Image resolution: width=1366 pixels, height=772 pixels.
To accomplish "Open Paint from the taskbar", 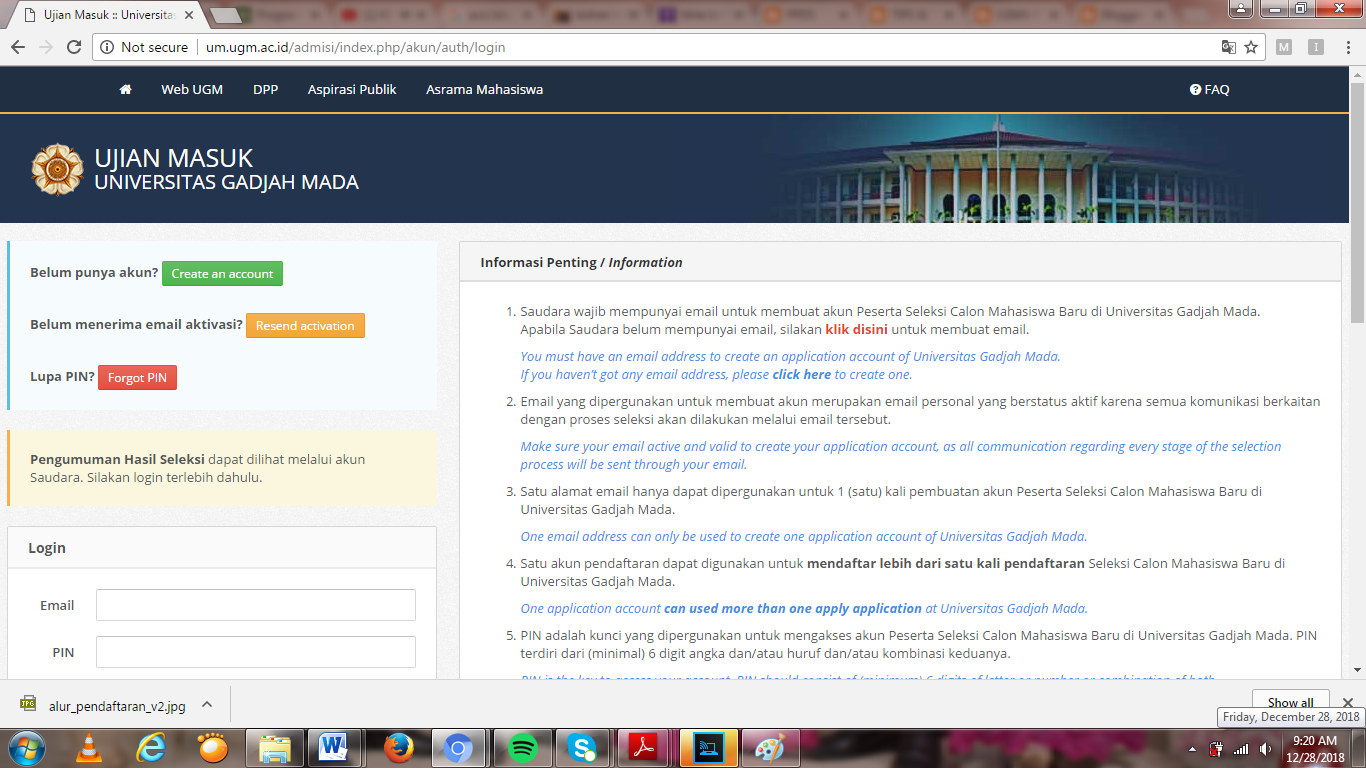I will point(769,748).
